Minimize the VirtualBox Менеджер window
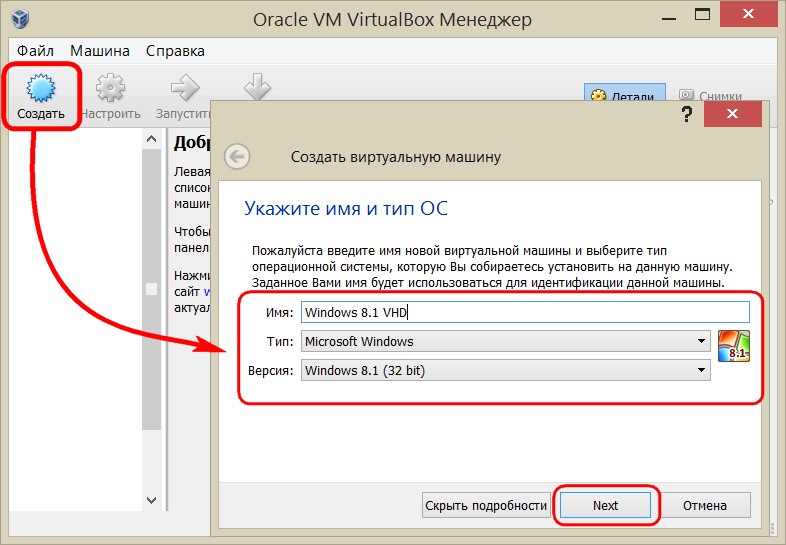The height and width of the screenshot is (545, 786). [669, 18]
